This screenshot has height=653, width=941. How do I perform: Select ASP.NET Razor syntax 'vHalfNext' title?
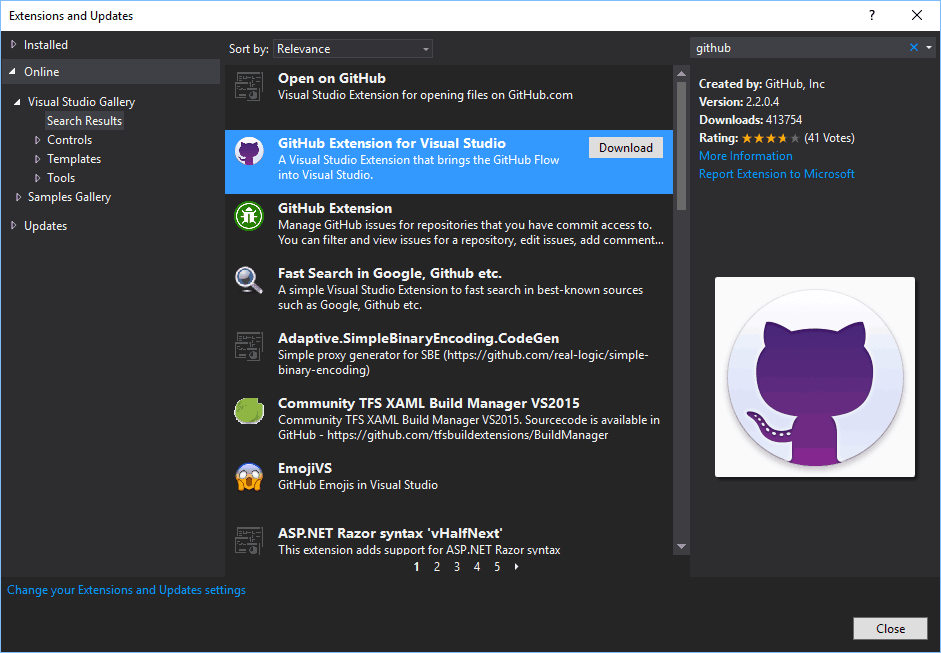click(x=390, y=533)
